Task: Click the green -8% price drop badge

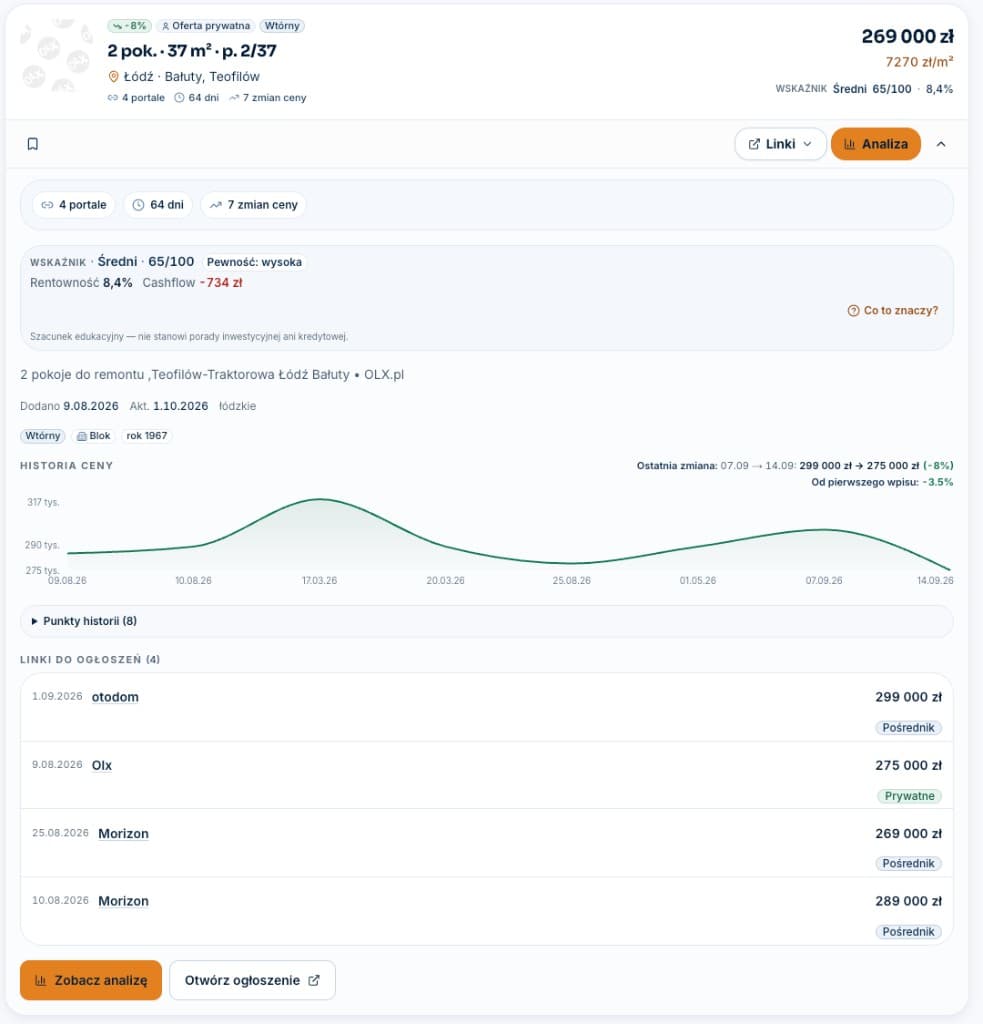Action: pos(129,26)
